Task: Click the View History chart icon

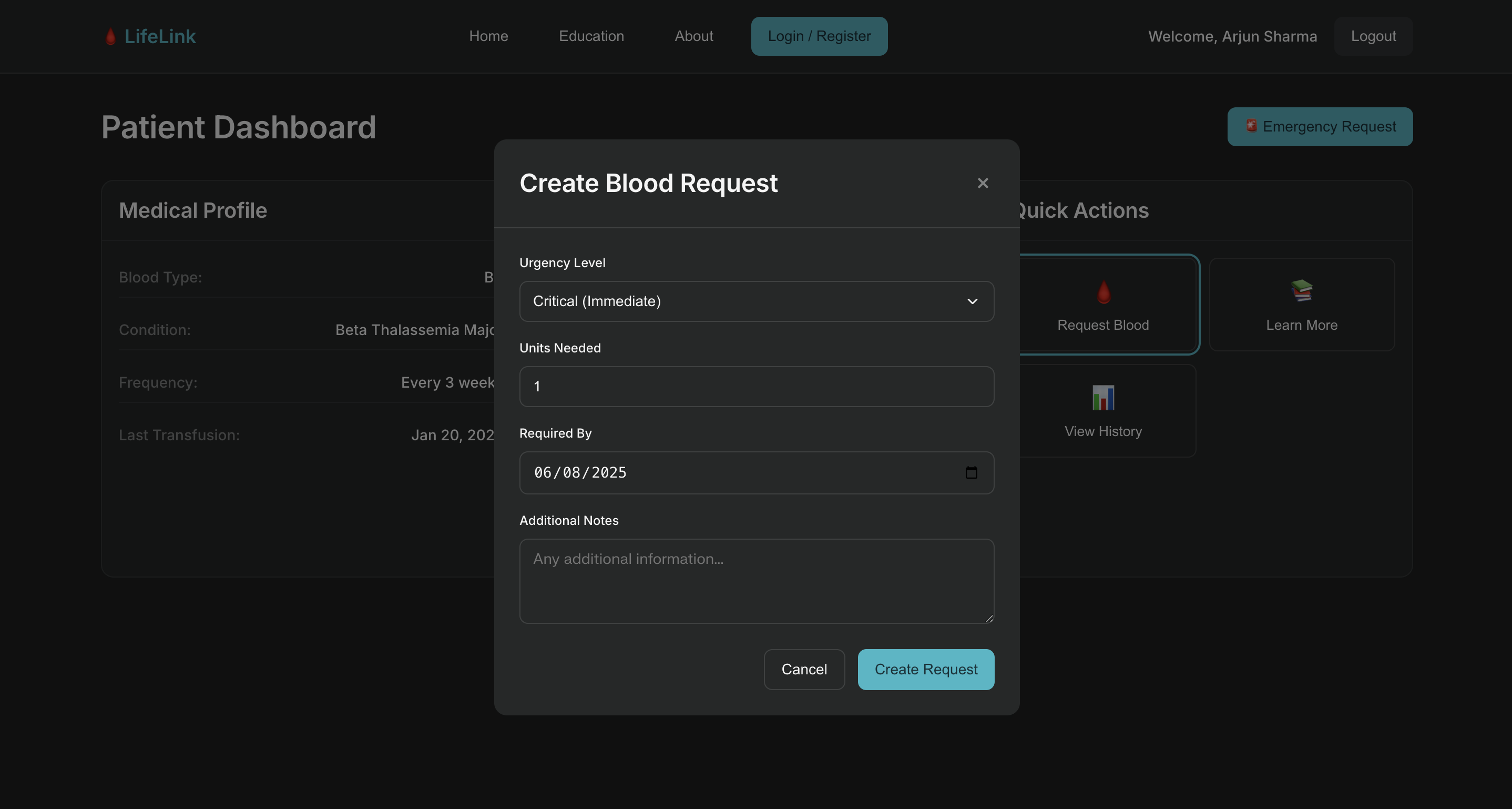Action: pos(1103,398)
